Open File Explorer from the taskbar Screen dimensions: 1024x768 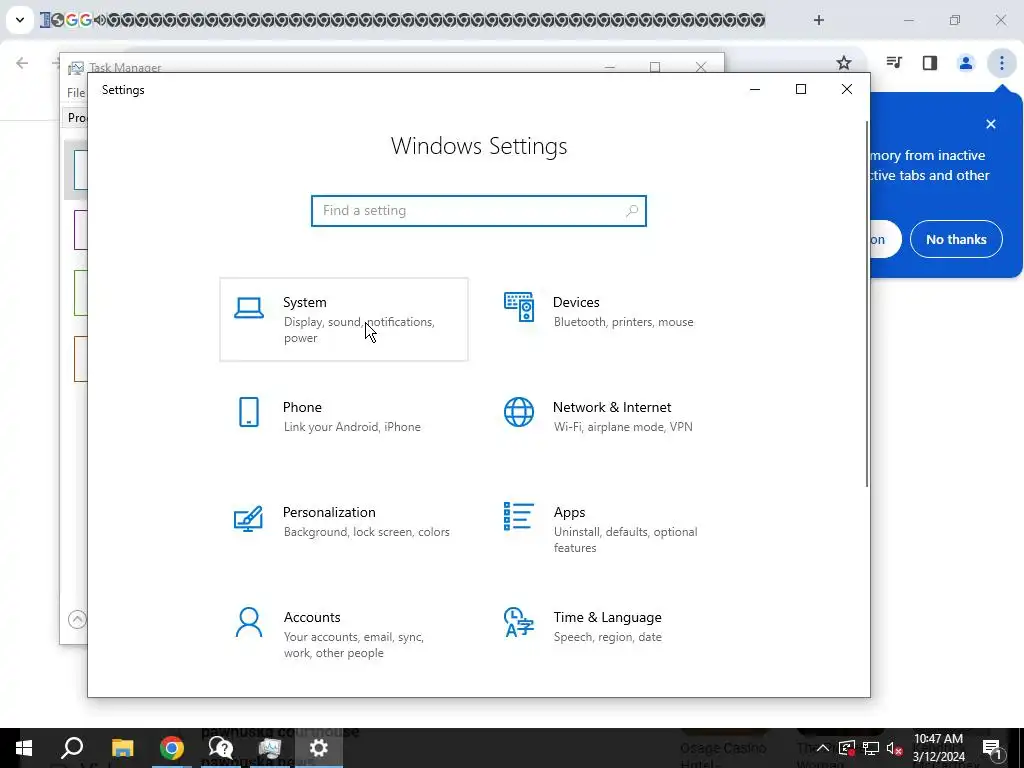pyautogui.click(x=122, y=748)
